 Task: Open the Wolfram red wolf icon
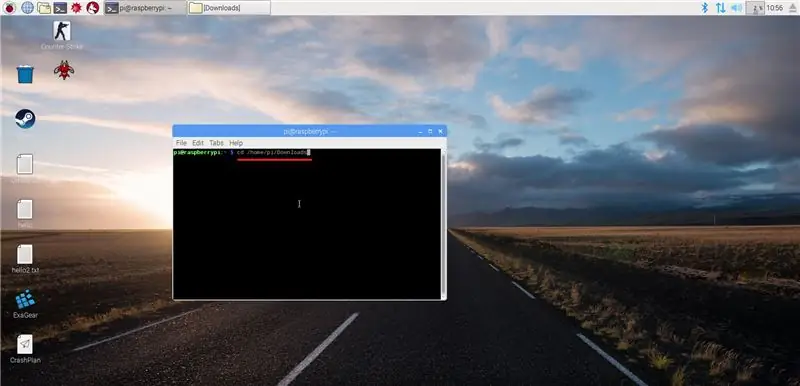pyautogui.click(x=92, y=7)
